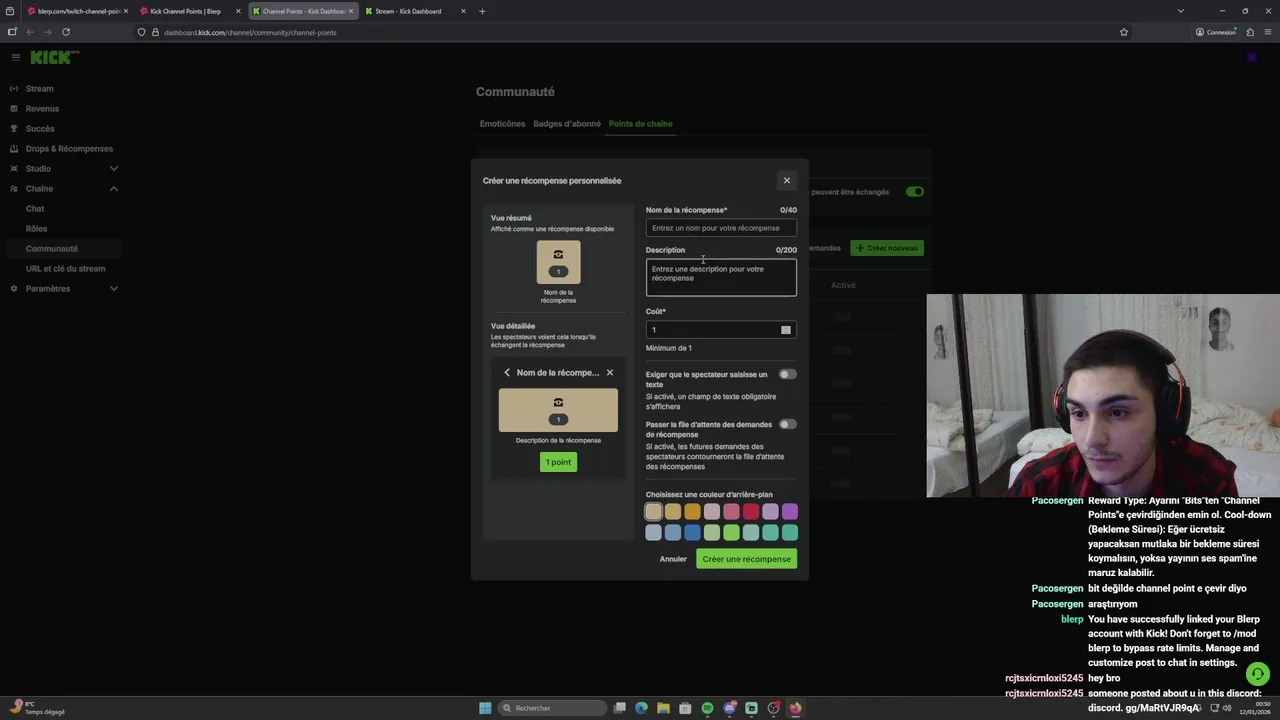
Task: Open the hamburger sidebar menu
Action: [x=15, y=57]
